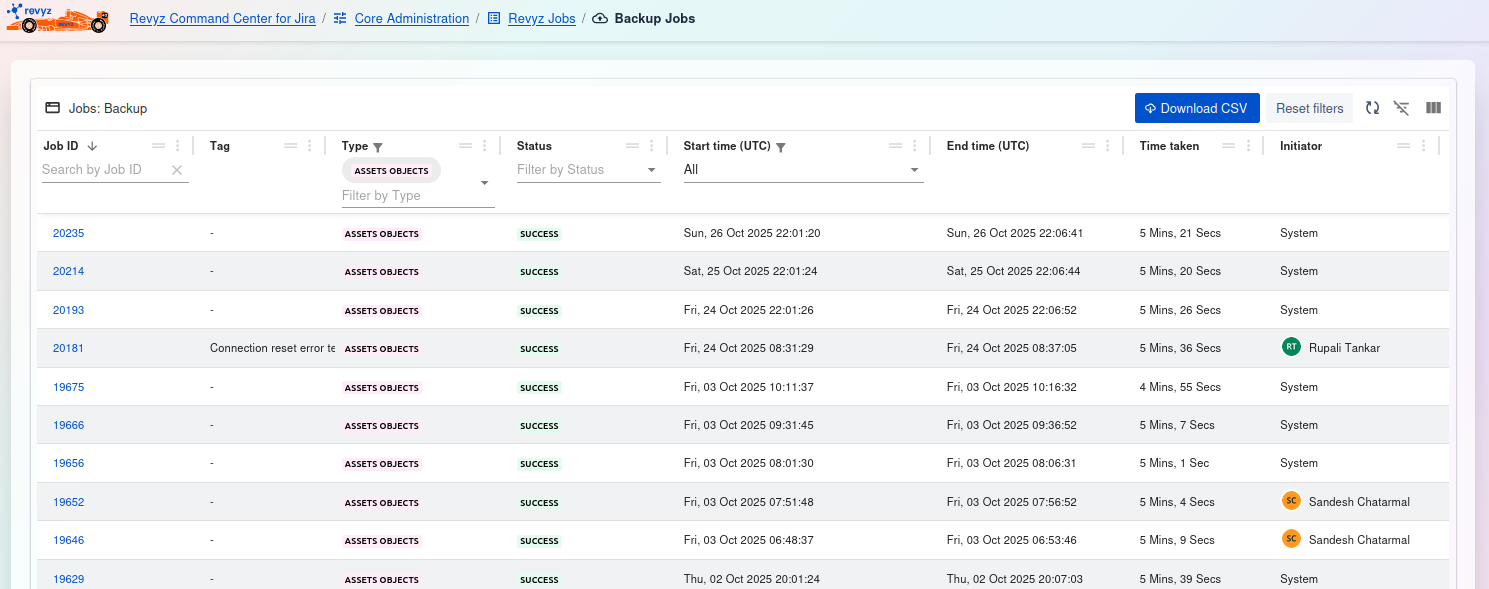Screen dimensions: 1489x589
Task: Expand the Filter by Status dropdown
Action: point(652,170)
